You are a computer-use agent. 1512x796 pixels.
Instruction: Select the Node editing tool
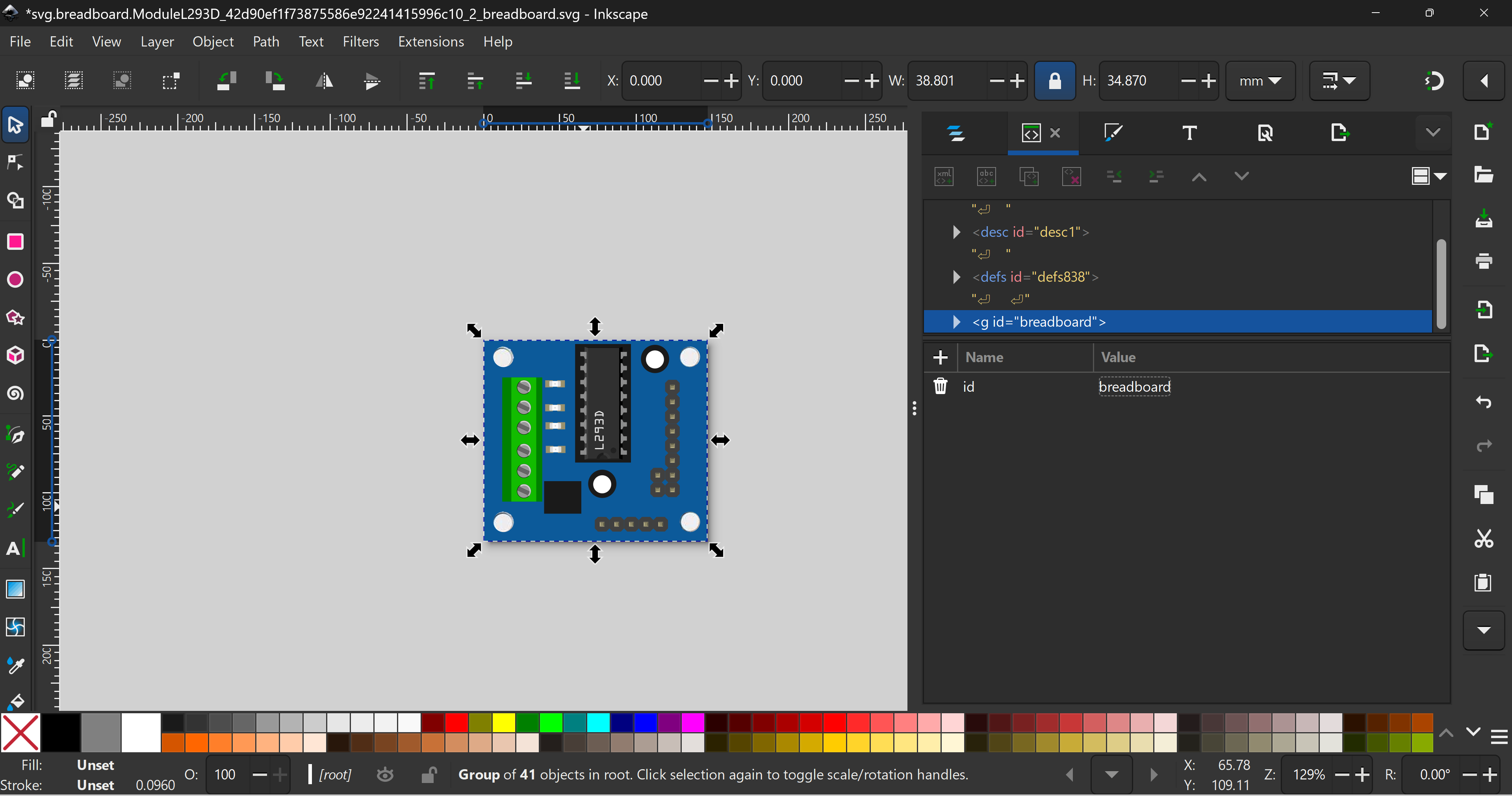coord(15,163)
